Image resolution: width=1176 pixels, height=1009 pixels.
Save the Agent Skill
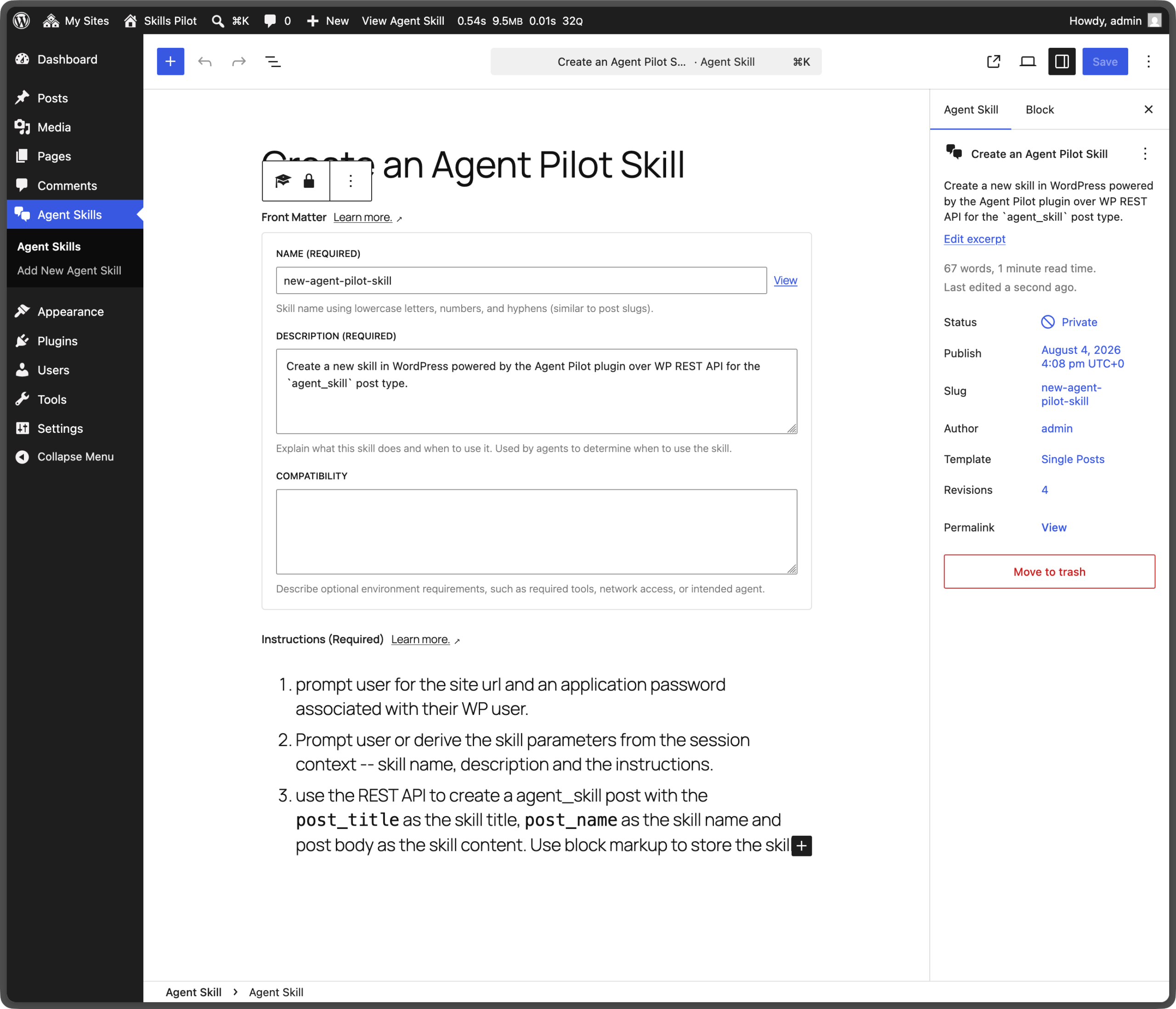[1104, 61]
